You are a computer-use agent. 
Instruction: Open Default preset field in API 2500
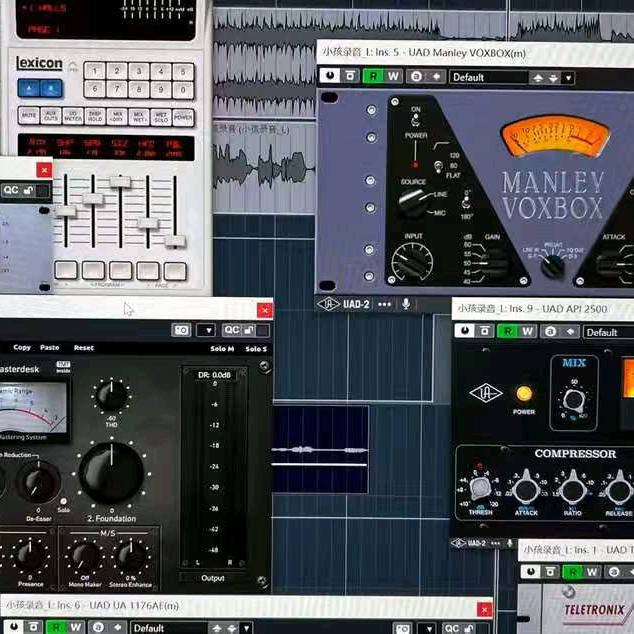[608, 332]
